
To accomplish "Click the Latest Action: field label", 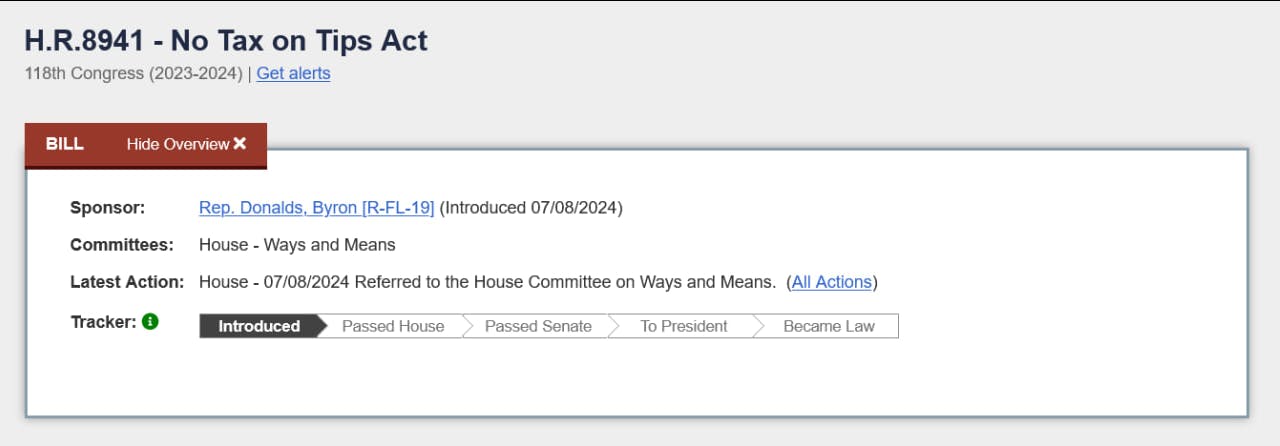I will click(127, 282).
